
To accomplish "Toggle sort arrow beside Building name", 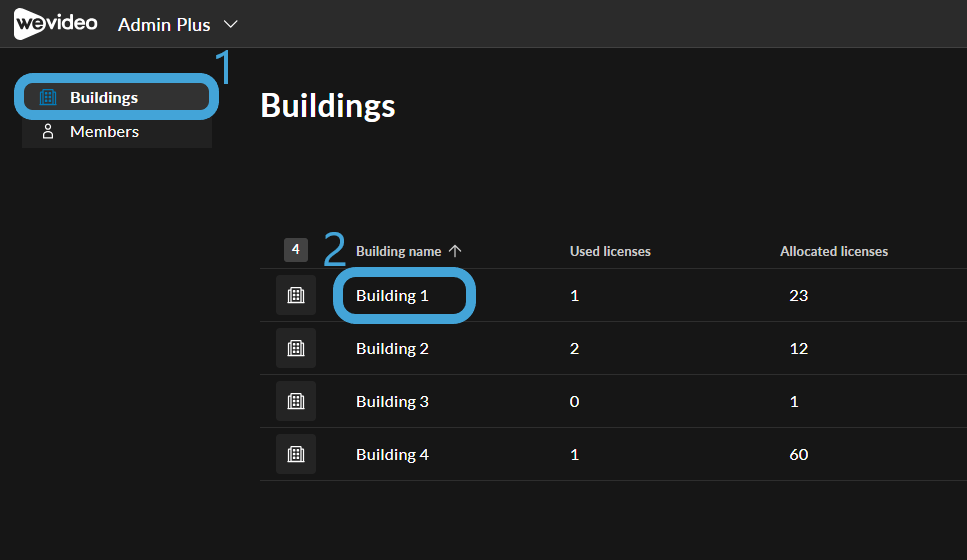I will tap(455, 251).
